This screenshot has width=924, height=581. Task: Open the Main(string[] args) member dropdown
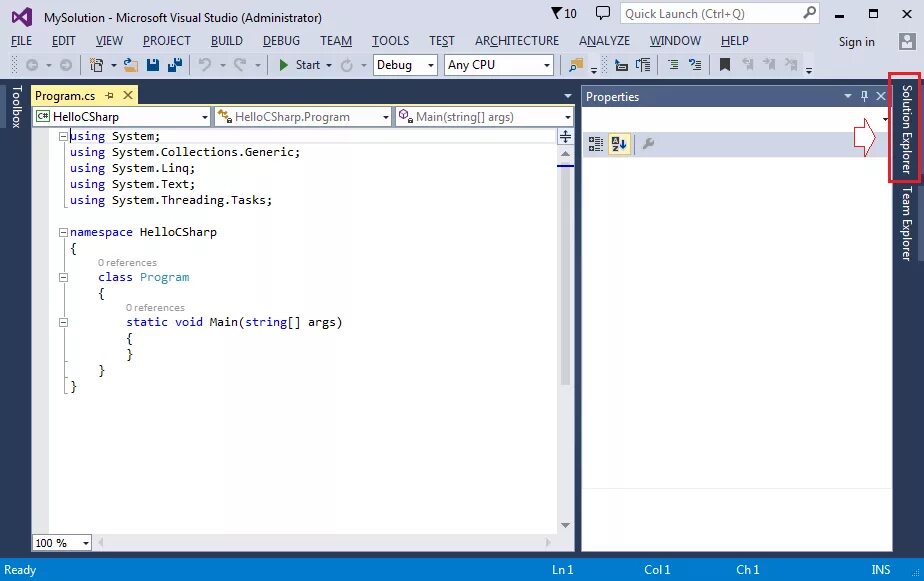(x=484, y=117)
